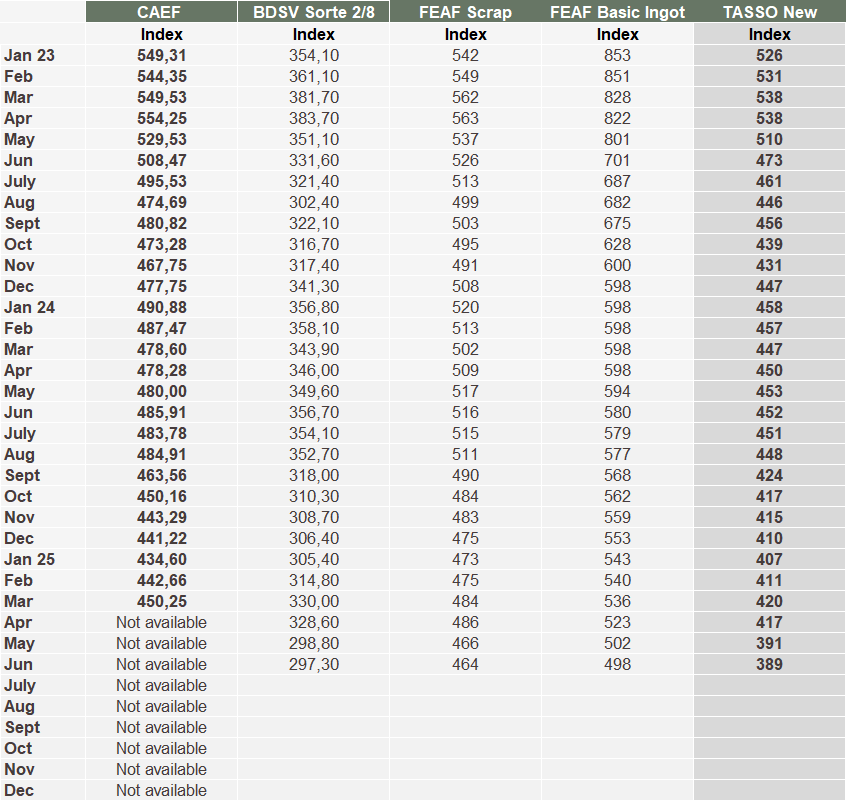Select BDSV cell 381,70
This screenshot has height=800, width=846.
[313, 98]
